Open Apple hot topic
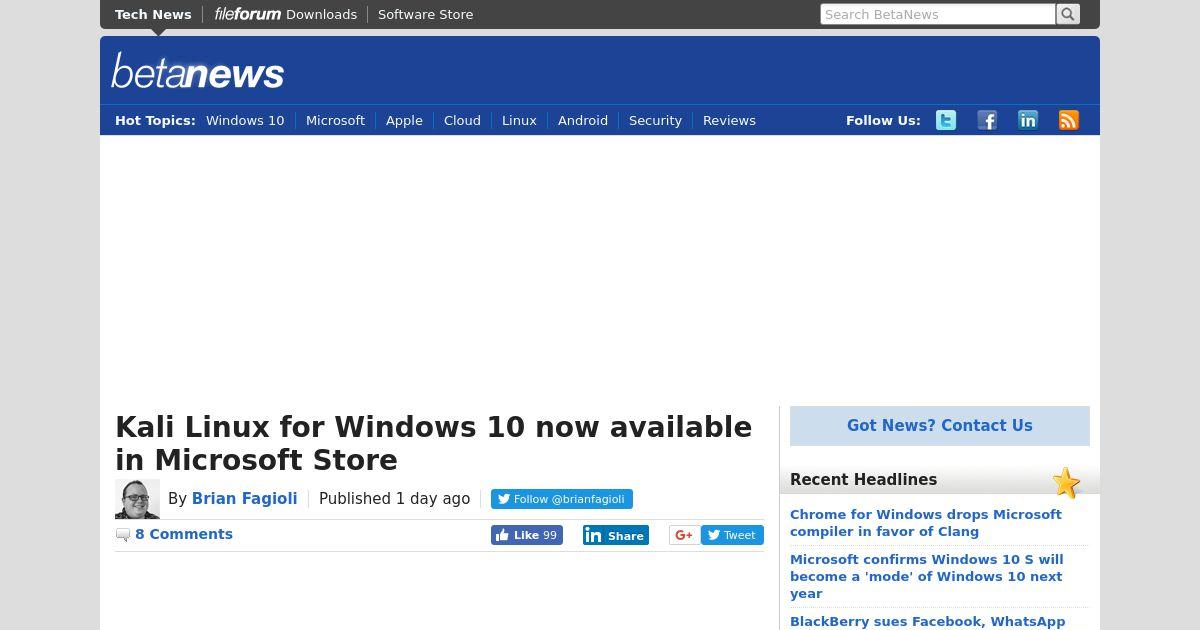This screenshot has height=630, width=1200. pos(404,120)
